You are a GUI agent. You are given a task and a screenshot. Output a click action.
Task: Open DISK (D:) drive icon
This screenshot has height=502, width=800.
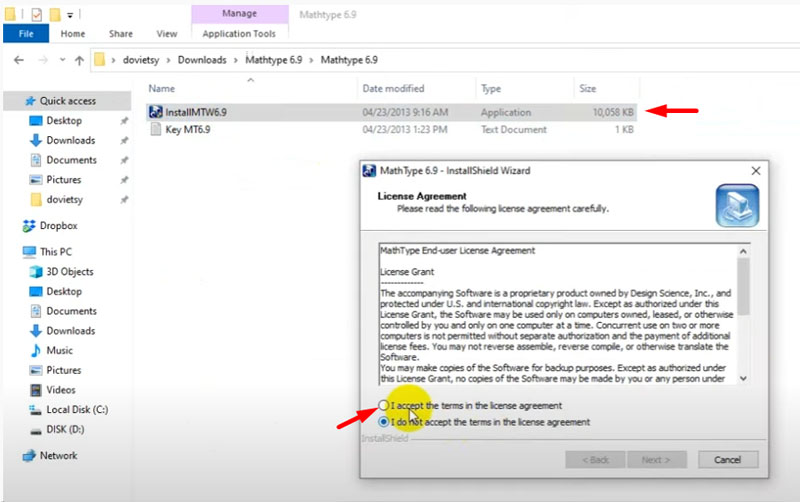[x=36, y=430]
